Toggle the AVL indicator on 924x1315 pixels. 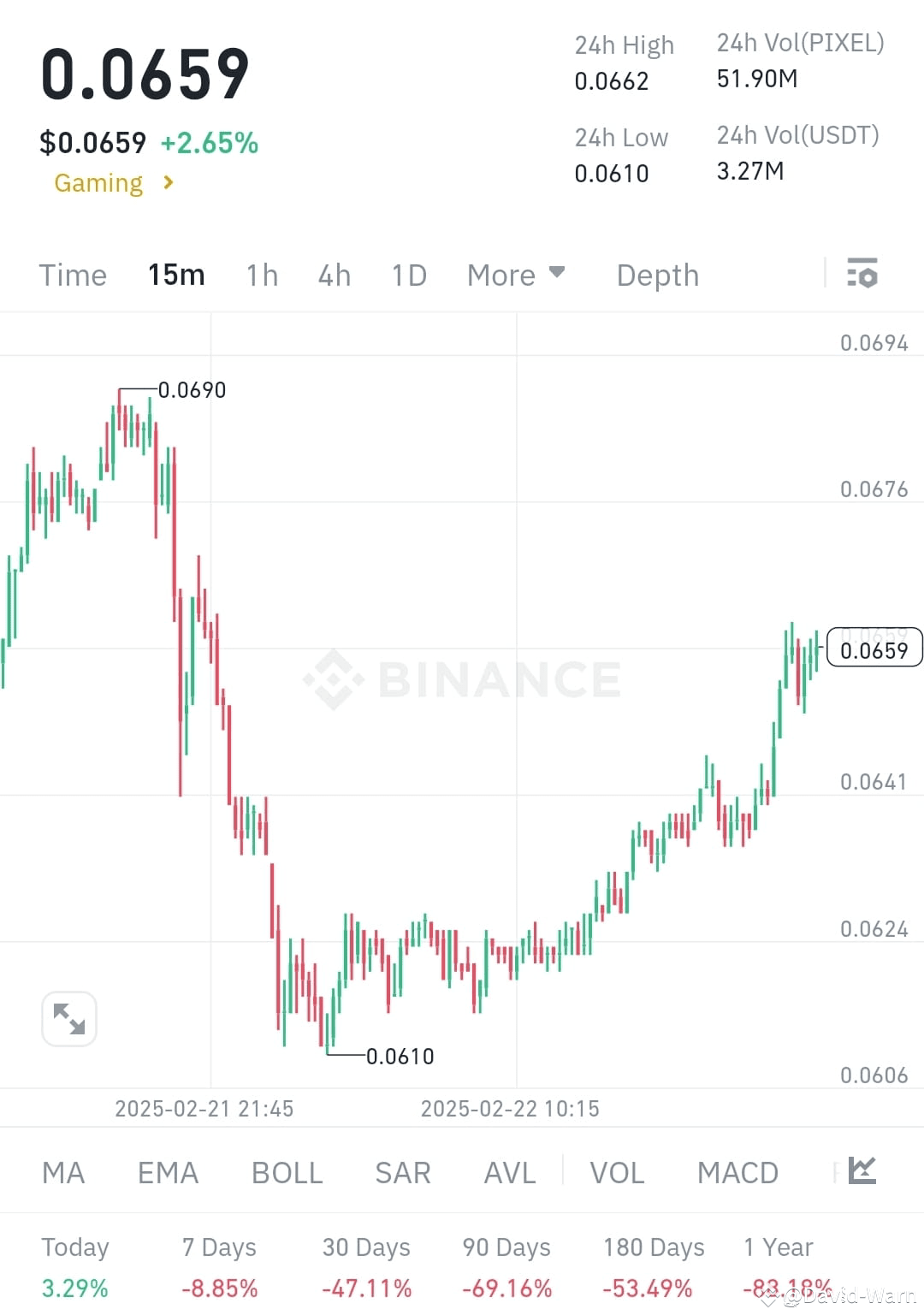click(x=508, y=1173)
